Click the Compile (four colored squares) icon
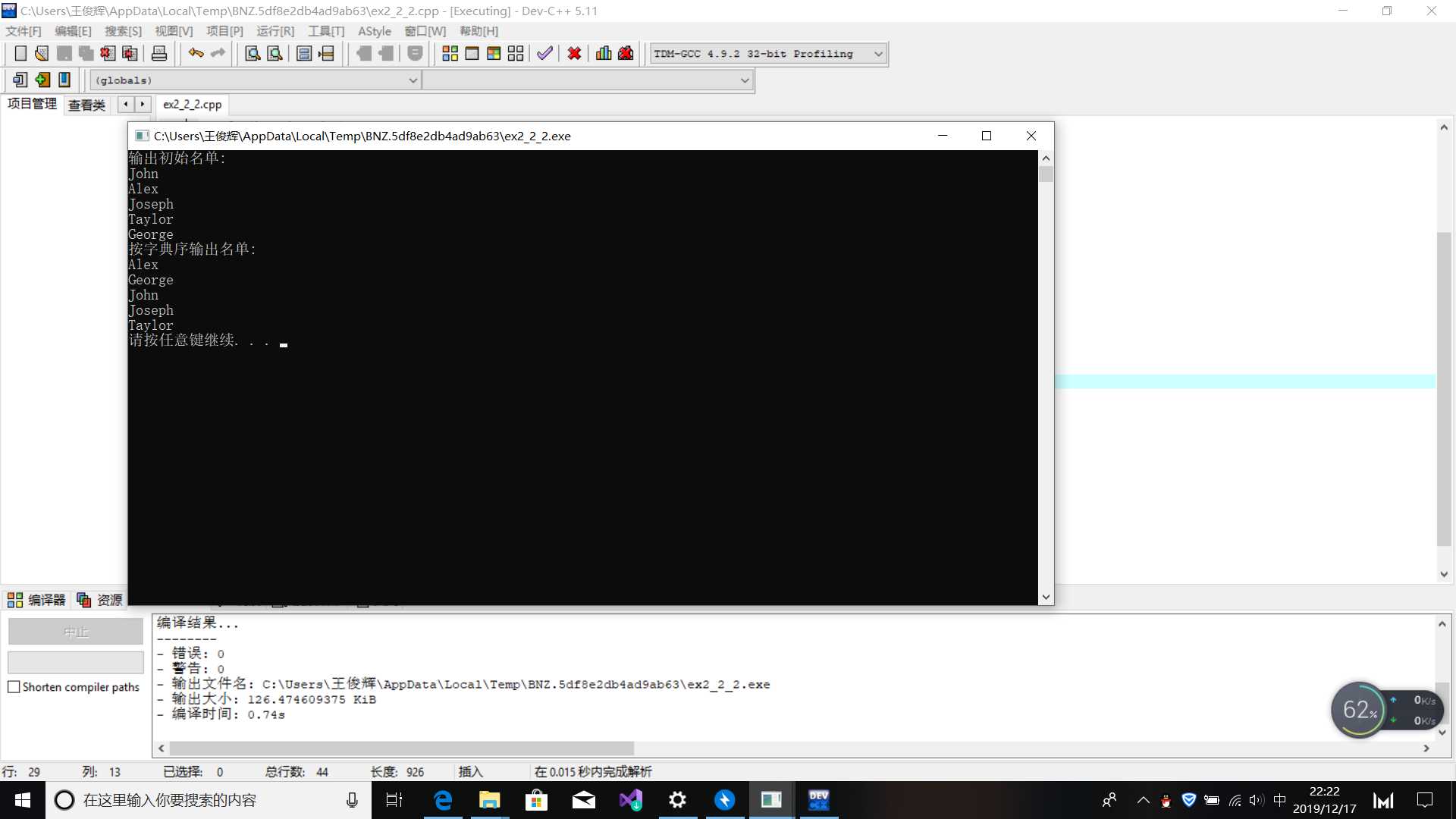This screenshot has height=819, width=1456. point(450,53)
